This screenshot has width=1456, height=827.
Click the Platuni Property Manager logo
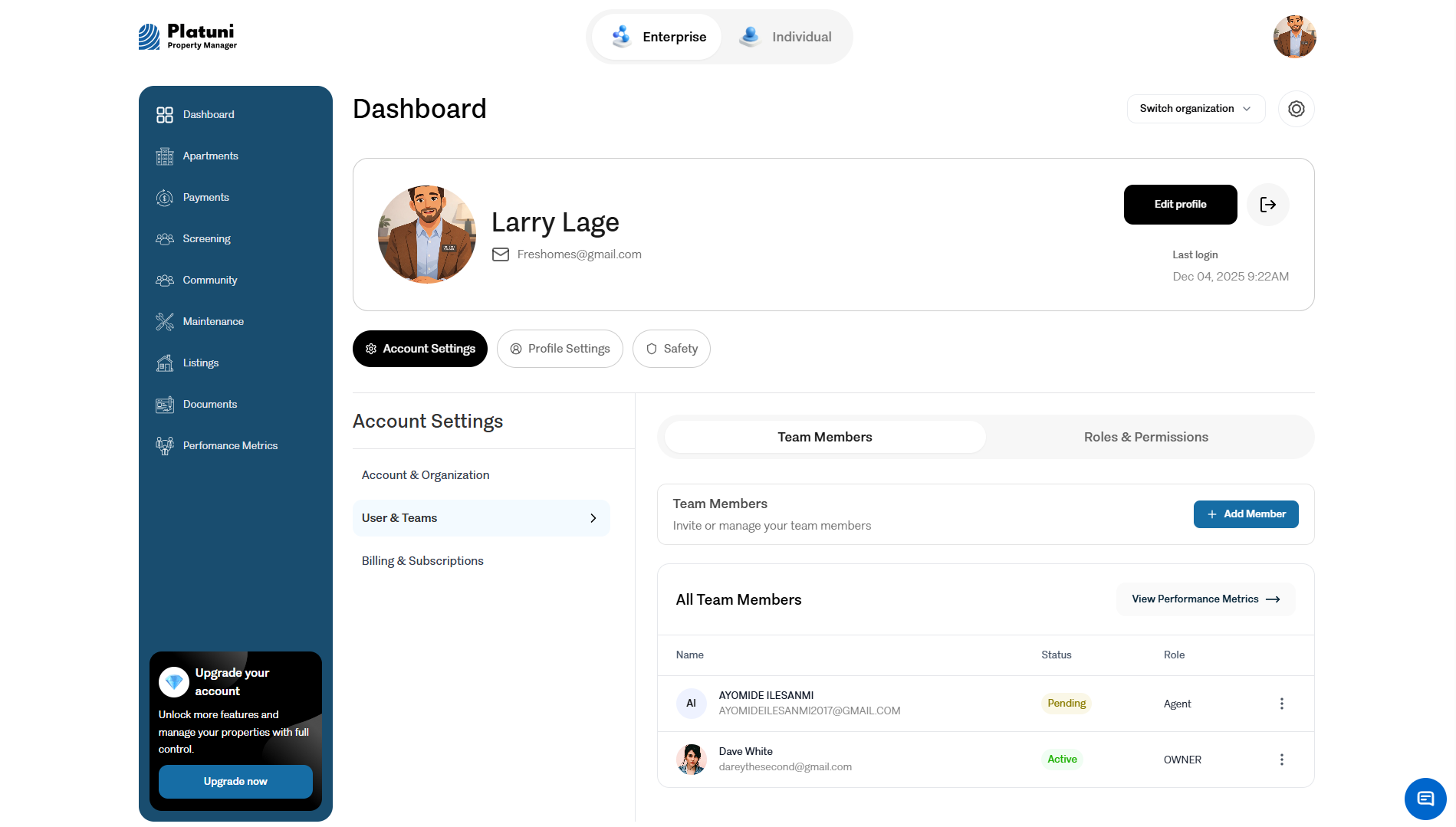tap(188, 36)
